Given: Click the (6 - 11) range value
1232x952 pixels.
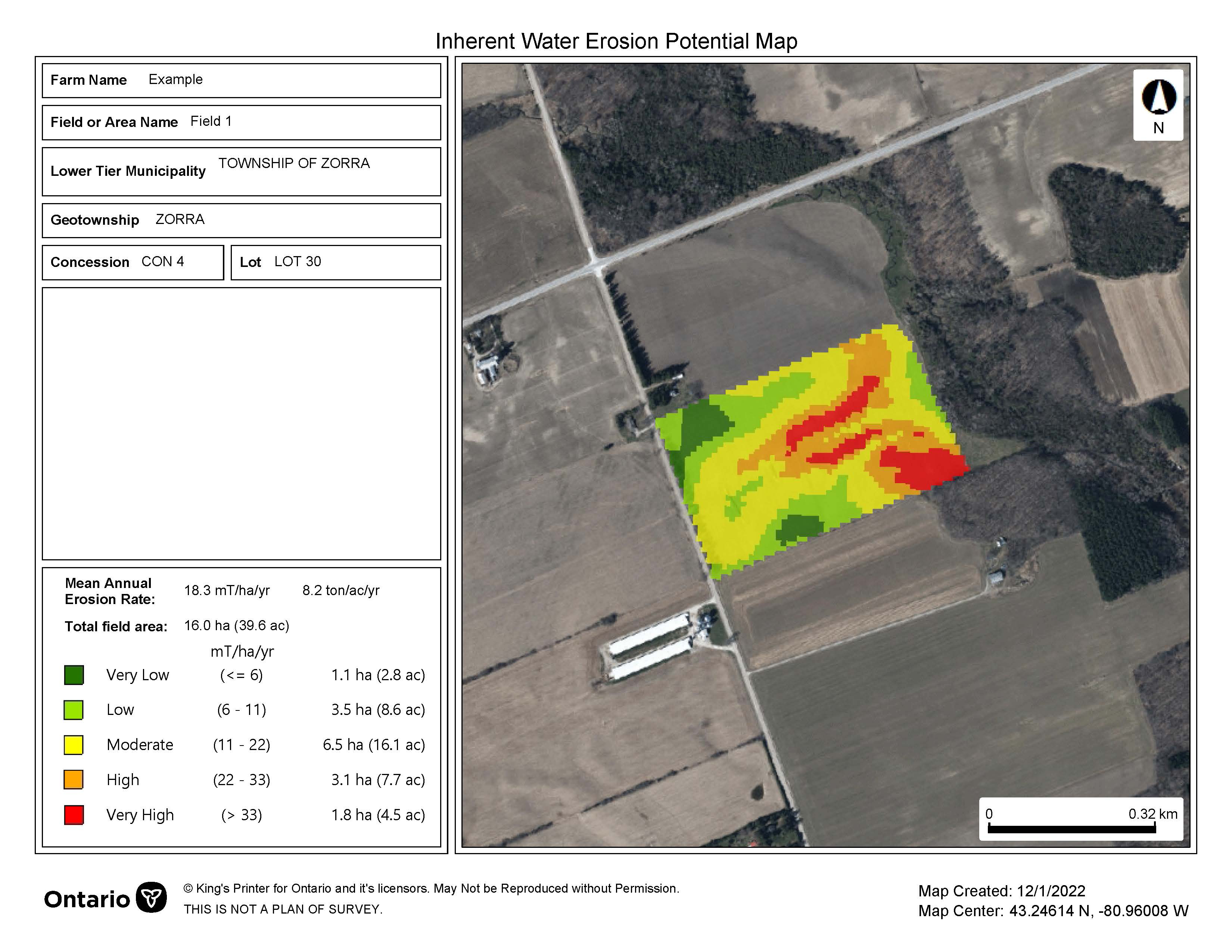Looking at the screenshot, I should (x=242, y=710).
